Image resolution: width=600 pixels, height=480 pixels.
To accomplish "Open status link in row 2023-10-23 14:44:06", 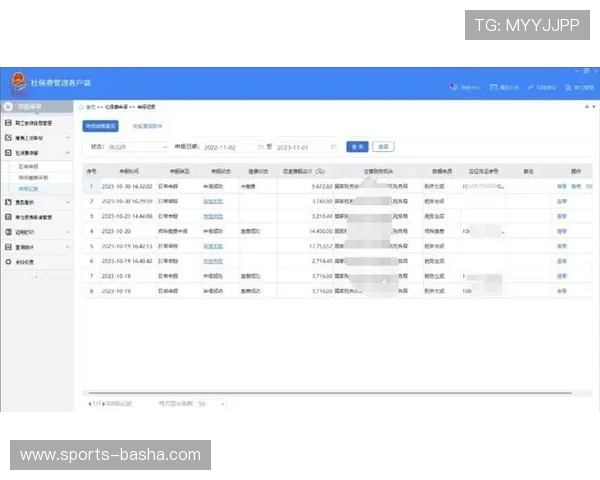I will (213, 216).
